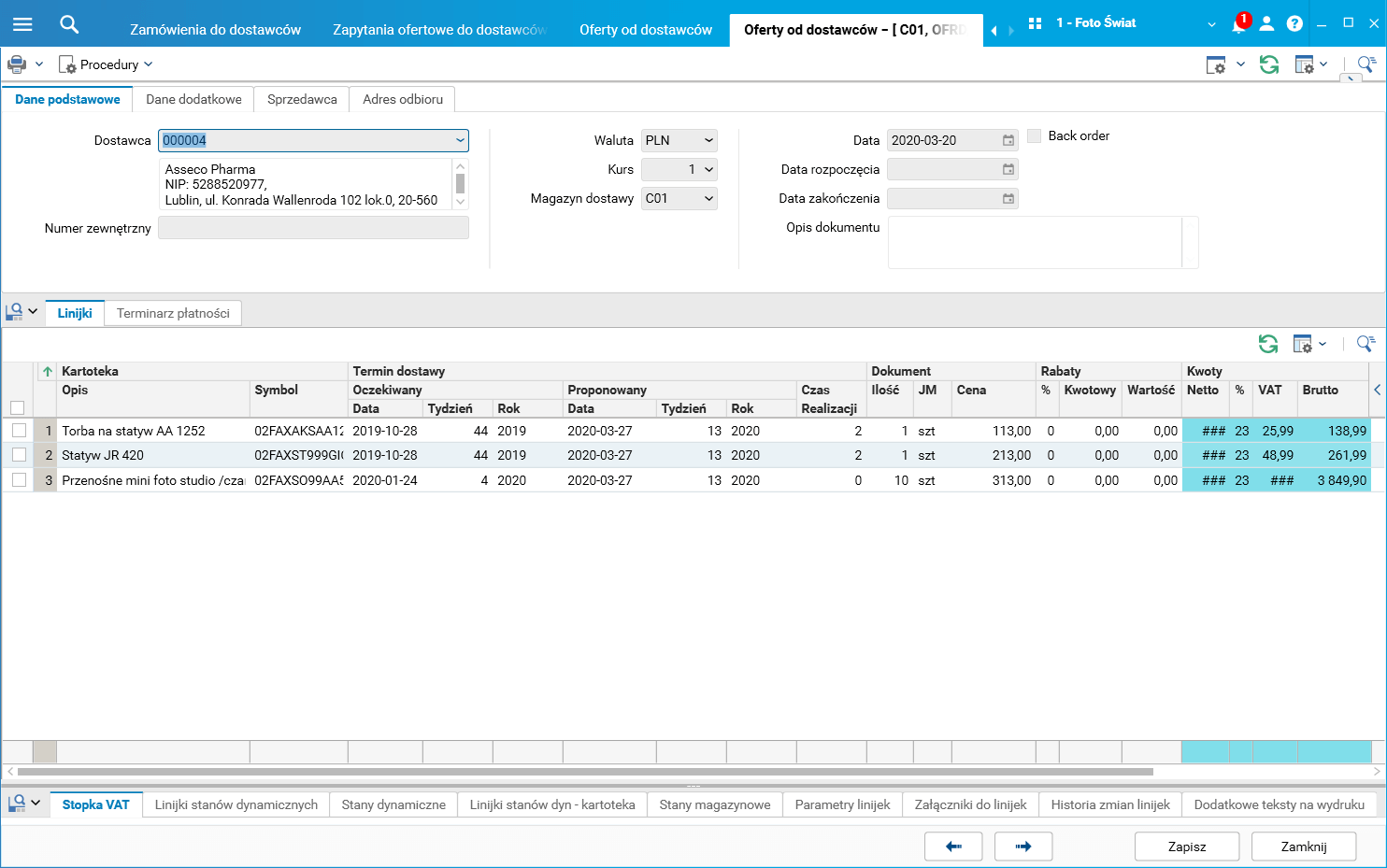Screen dimensions: 1387x868
Task: Open the Historia zmian linijek tab
Action: click(x=1110, y=804)
